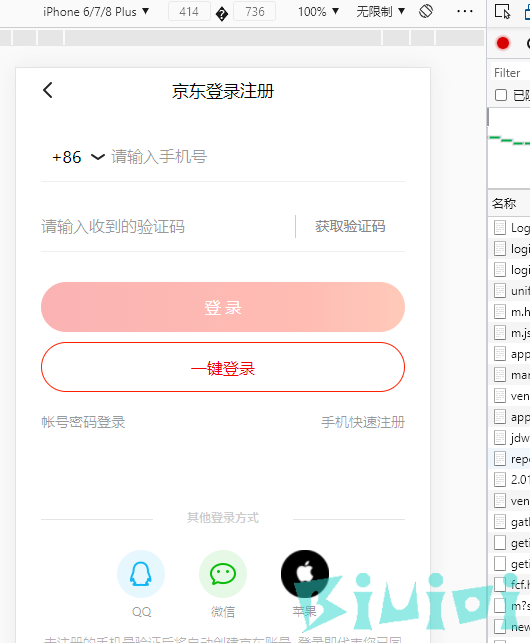This screenshot has width=530, height=643.
Task: Tap 获取验证码 to get code
Action: (350, 226)
